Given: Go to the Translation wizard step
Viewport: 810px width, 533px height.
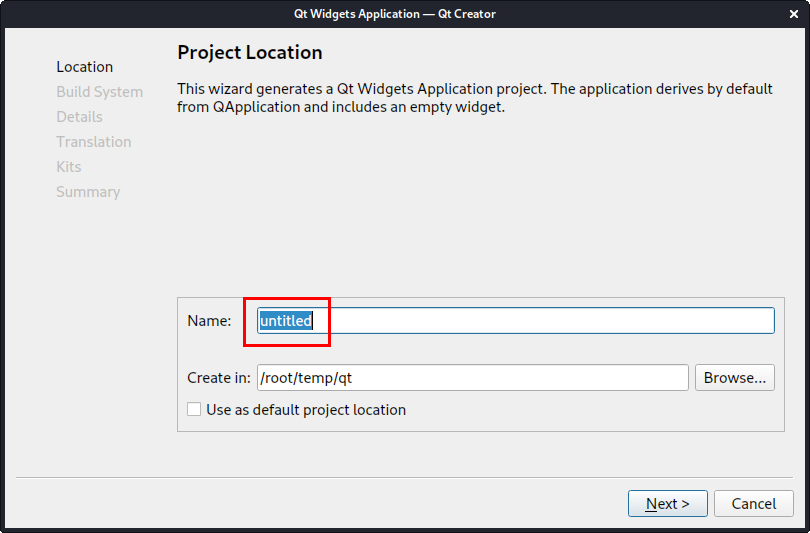Looking at the screenshot, I should (x=93, y=142).
